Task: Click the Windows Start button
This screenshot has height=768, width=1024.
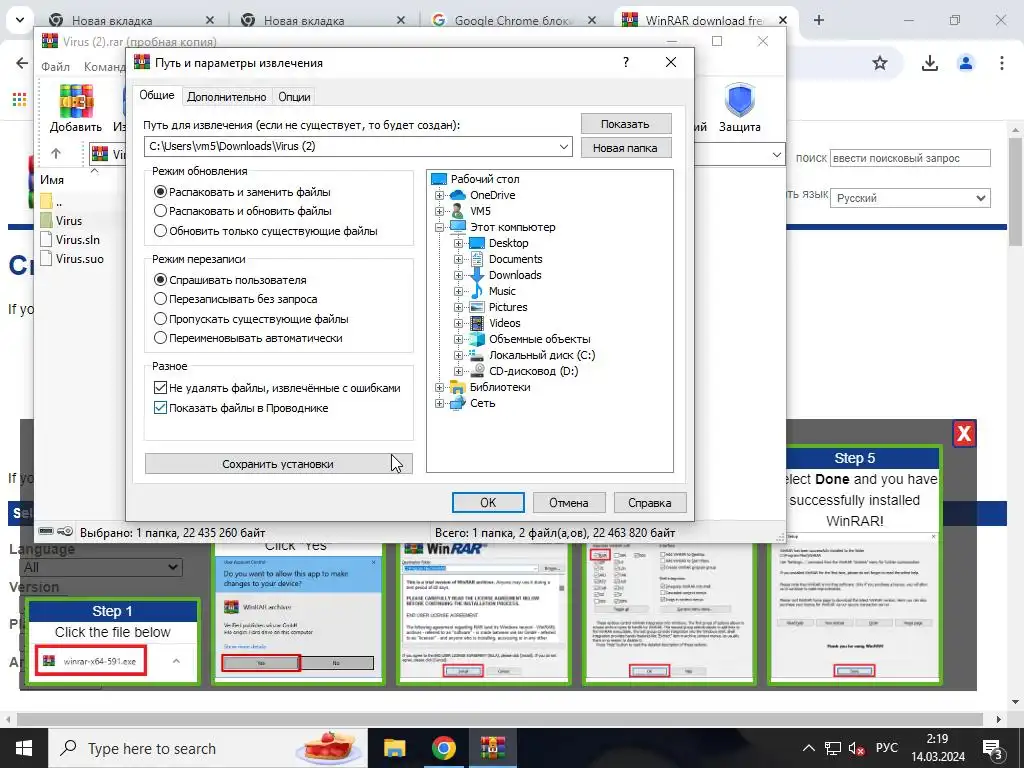Action: click(x=24, y=748)
